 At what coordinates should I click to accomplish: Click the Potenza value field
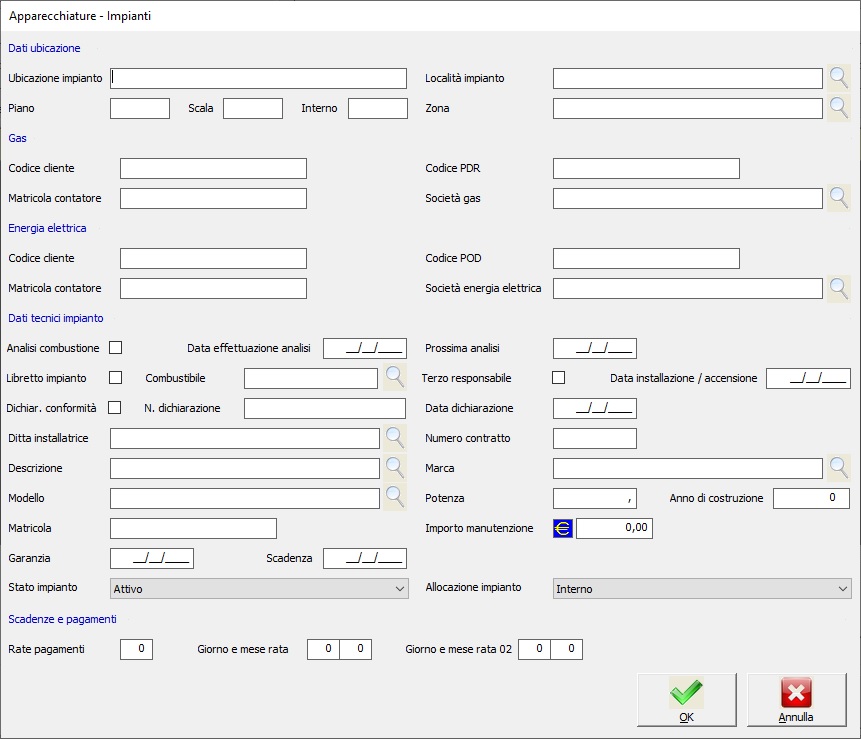pos(595,498)
